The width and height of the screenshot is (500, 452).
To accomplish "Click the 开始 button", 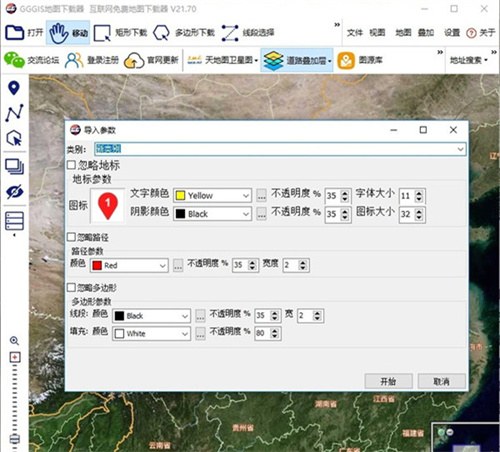I will point(388,381).
